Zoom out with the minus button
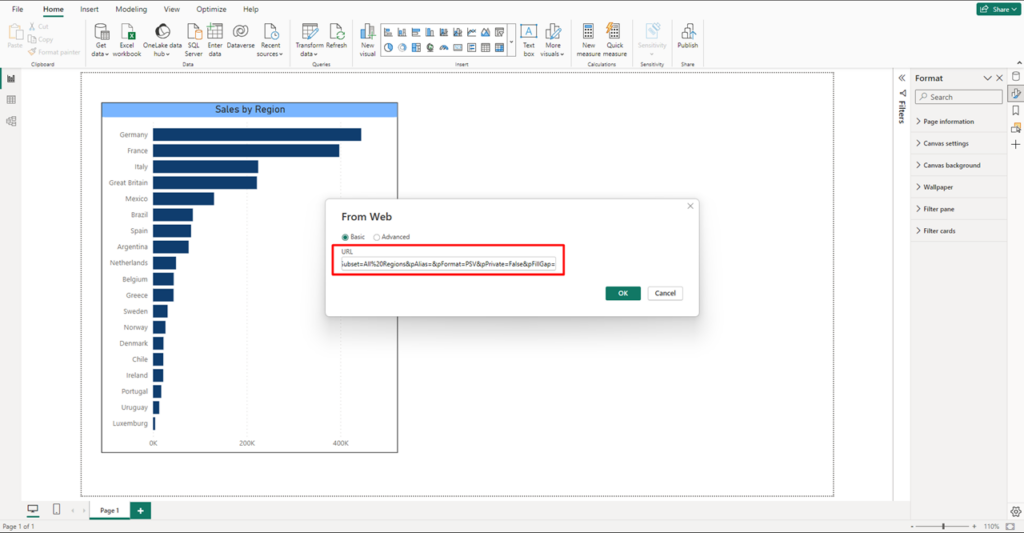The height and width of the screenshot is (533, 1024). (x=912, y=526)
